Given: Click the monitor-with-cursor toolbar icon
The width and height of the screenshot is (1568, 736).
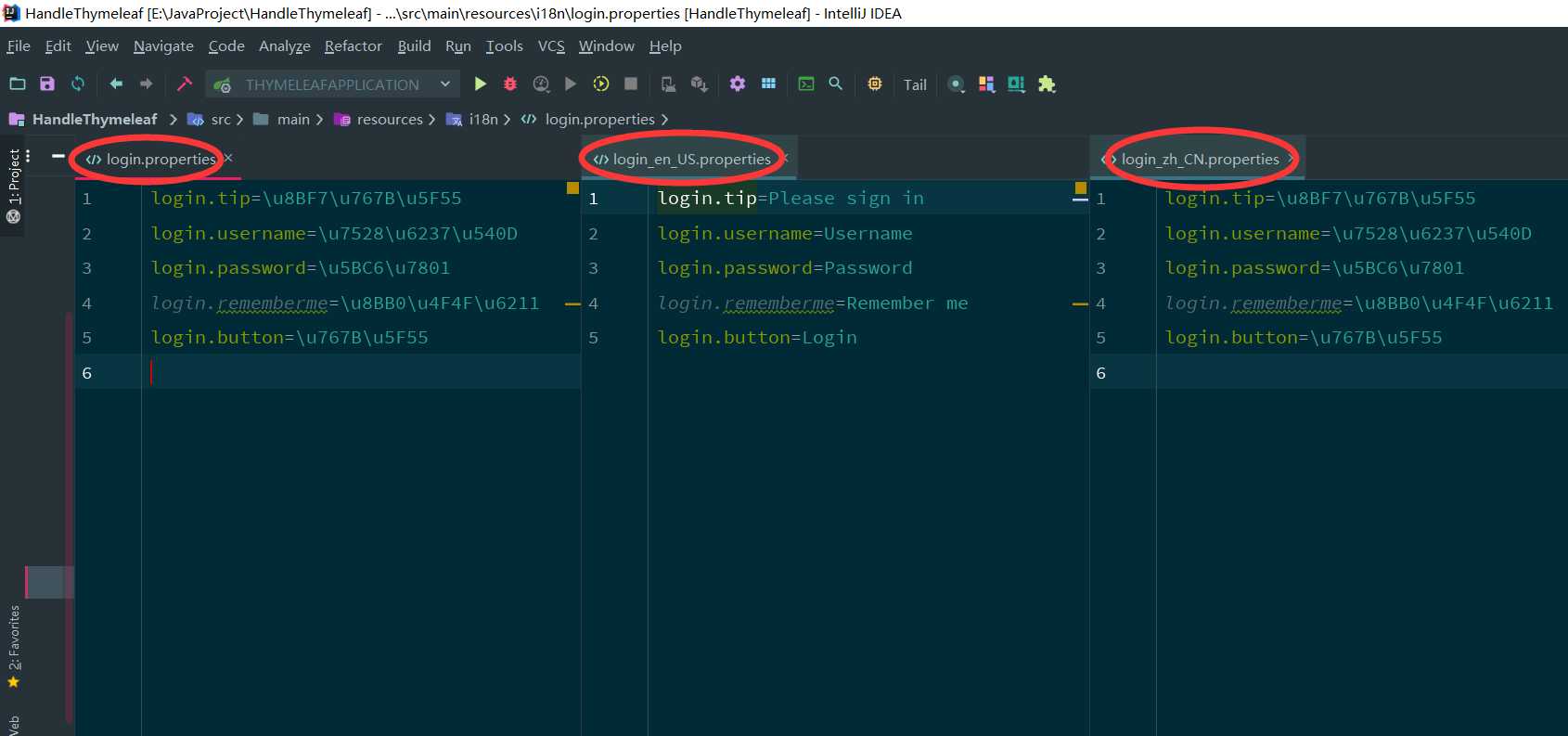Looking at the screenshot, I should coord(669,84).
